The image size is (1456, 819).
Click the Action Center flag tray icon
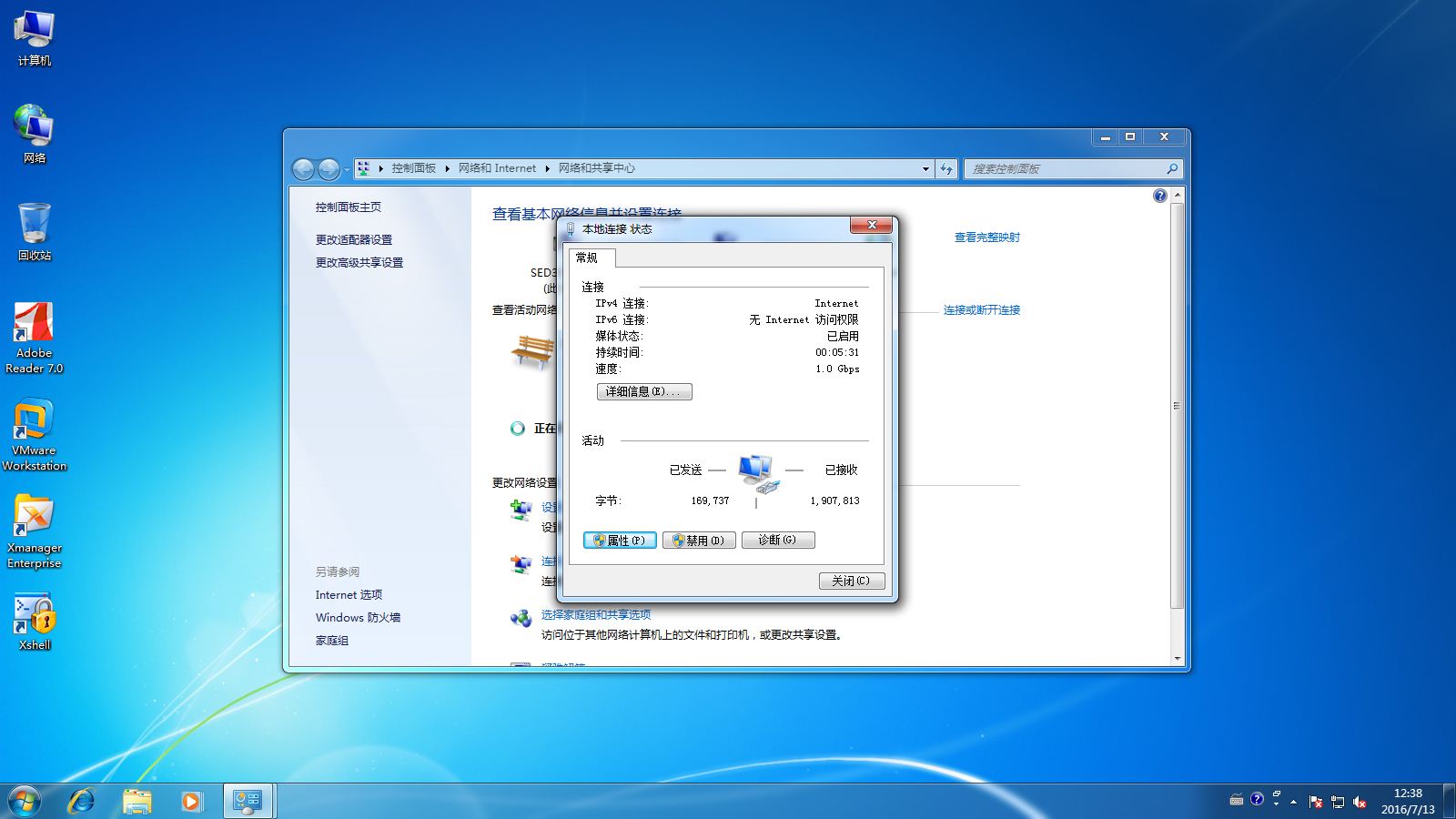point(1315,802)
